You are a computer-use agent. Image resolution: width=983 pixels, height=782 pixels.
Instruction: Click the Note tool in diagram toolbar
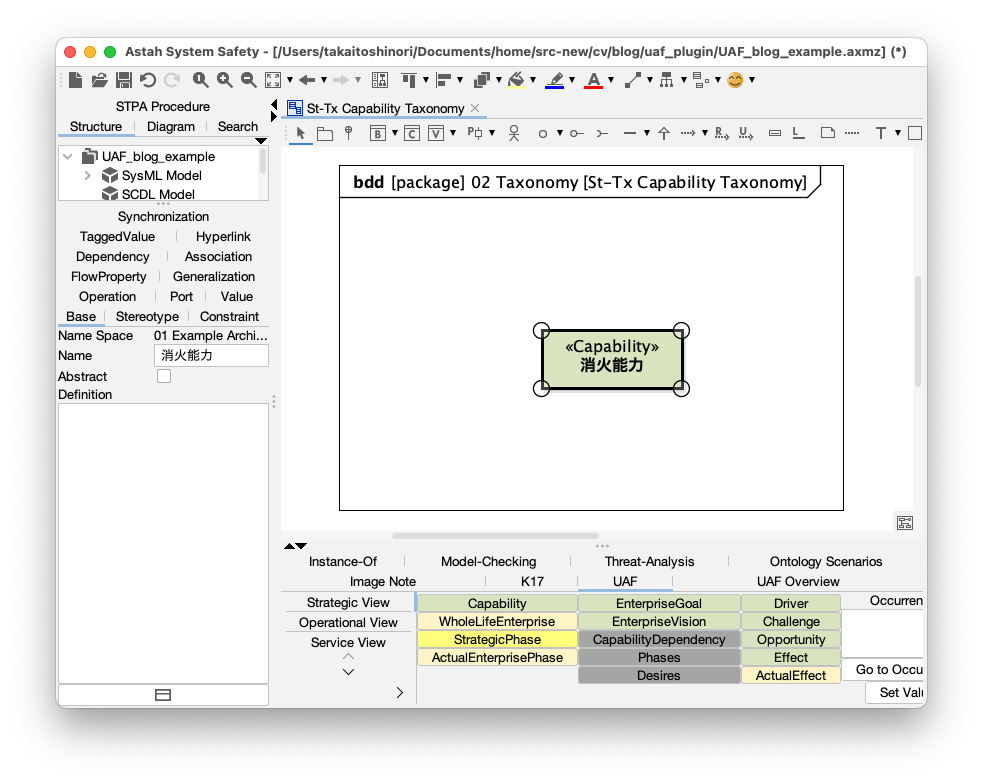coord(827,133)
